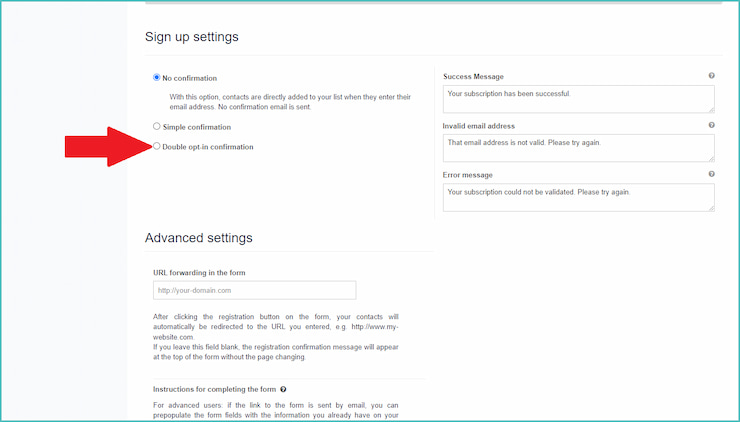Focus the Error message text area
The height and width of the screenshot is (422, 740).
coord(579,197)
